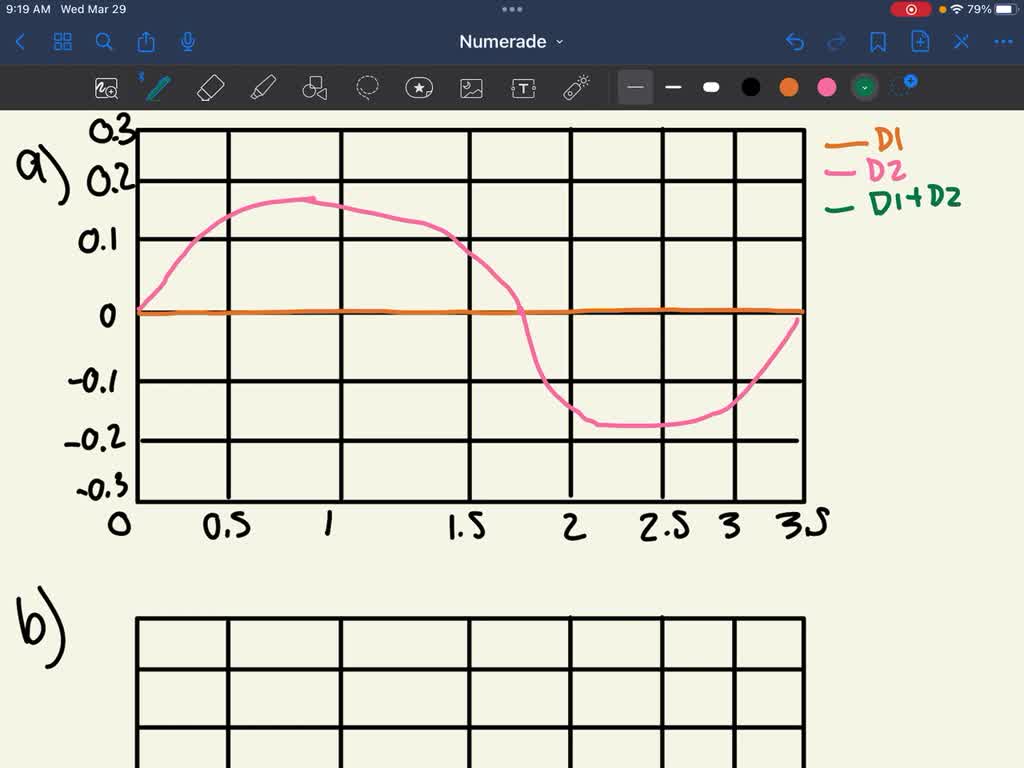1024x768 pixels.
Task: Add a text box with the T tool
Action: [x=522, y=88]
